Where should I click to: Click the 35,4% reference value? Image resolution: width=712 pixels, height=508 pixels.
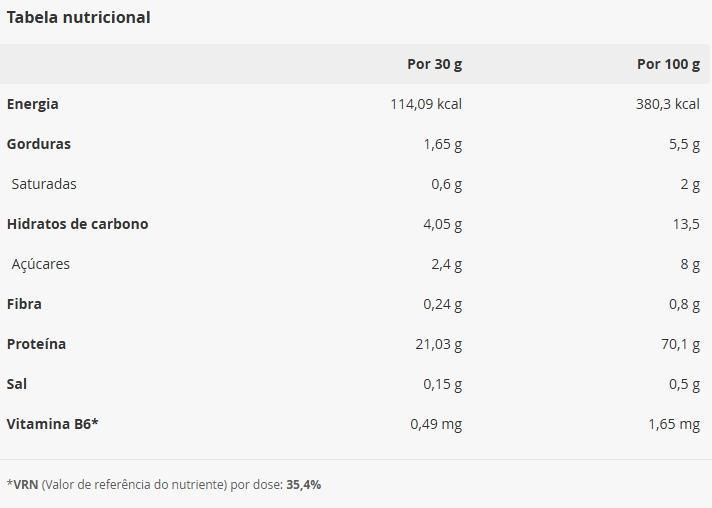tap(304, 485)
